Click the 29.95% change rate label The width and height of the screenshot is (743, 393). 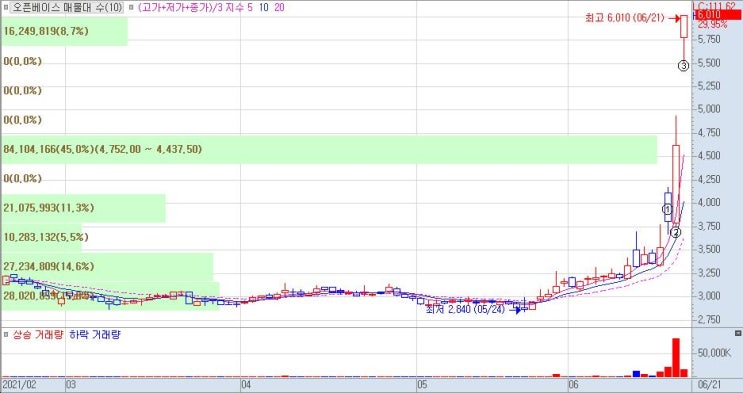click(x=712, y=24)
